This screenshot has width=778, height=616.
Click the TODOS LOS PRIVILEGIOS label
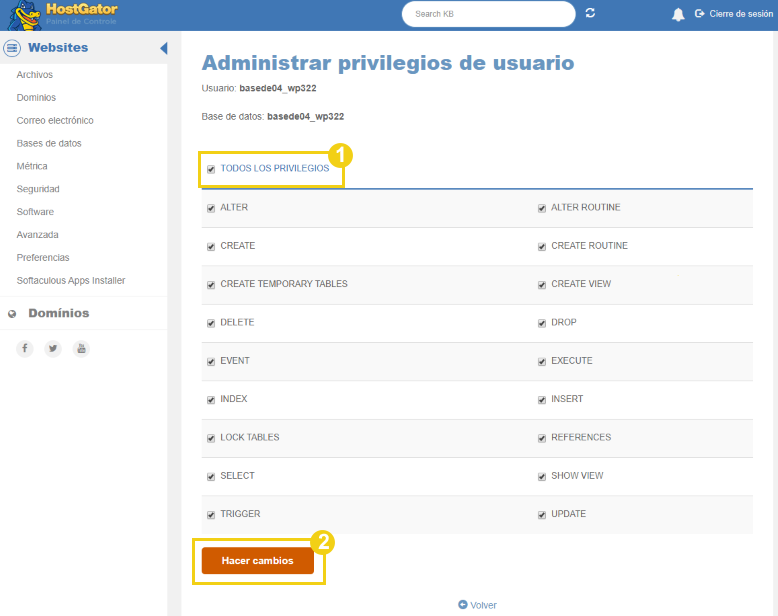(x=275, y=168)
